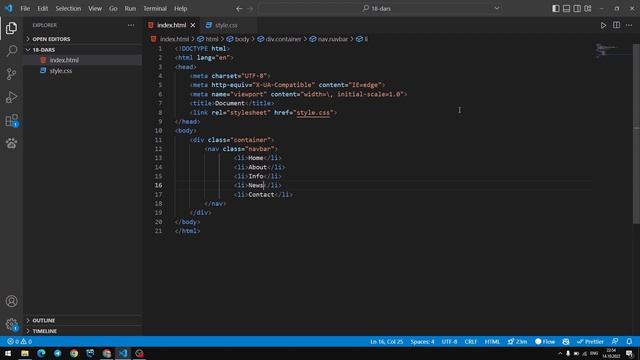Open the Accounts menu icon

tap(11, 301)
